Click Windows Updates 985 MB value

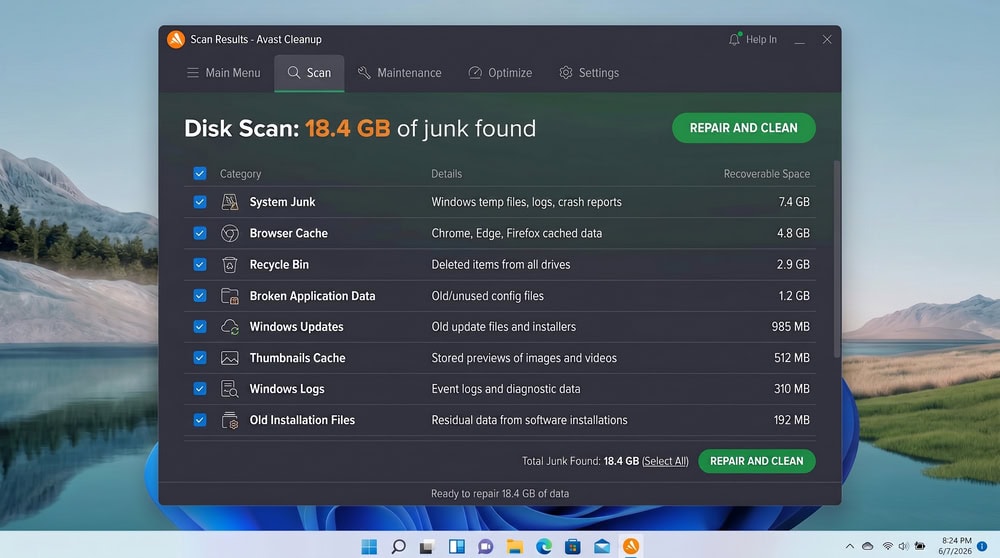tap(790, 327)
